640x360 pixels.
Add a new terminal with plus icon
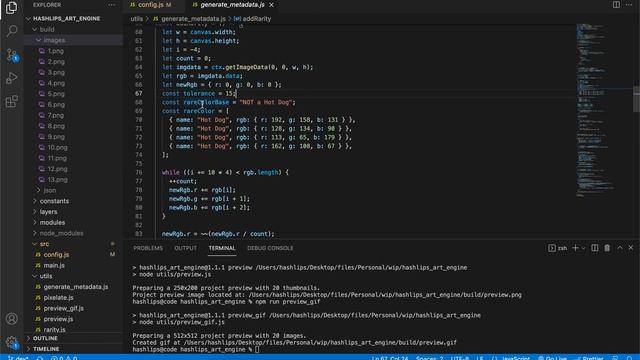[x=575, y=248]
